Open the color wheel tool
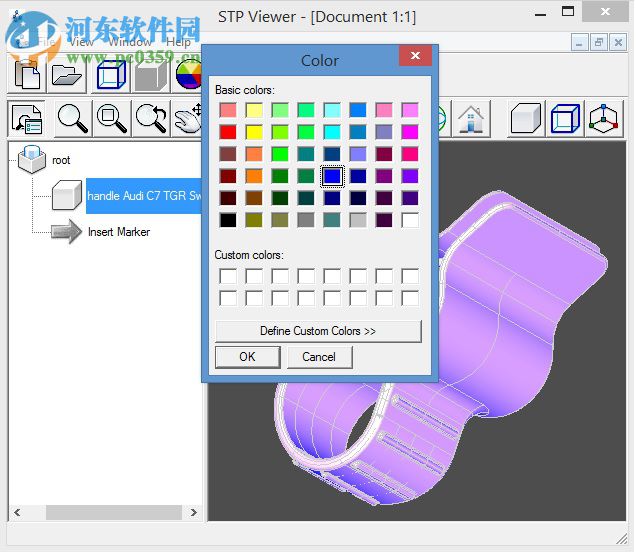 [x=189, y=75]
